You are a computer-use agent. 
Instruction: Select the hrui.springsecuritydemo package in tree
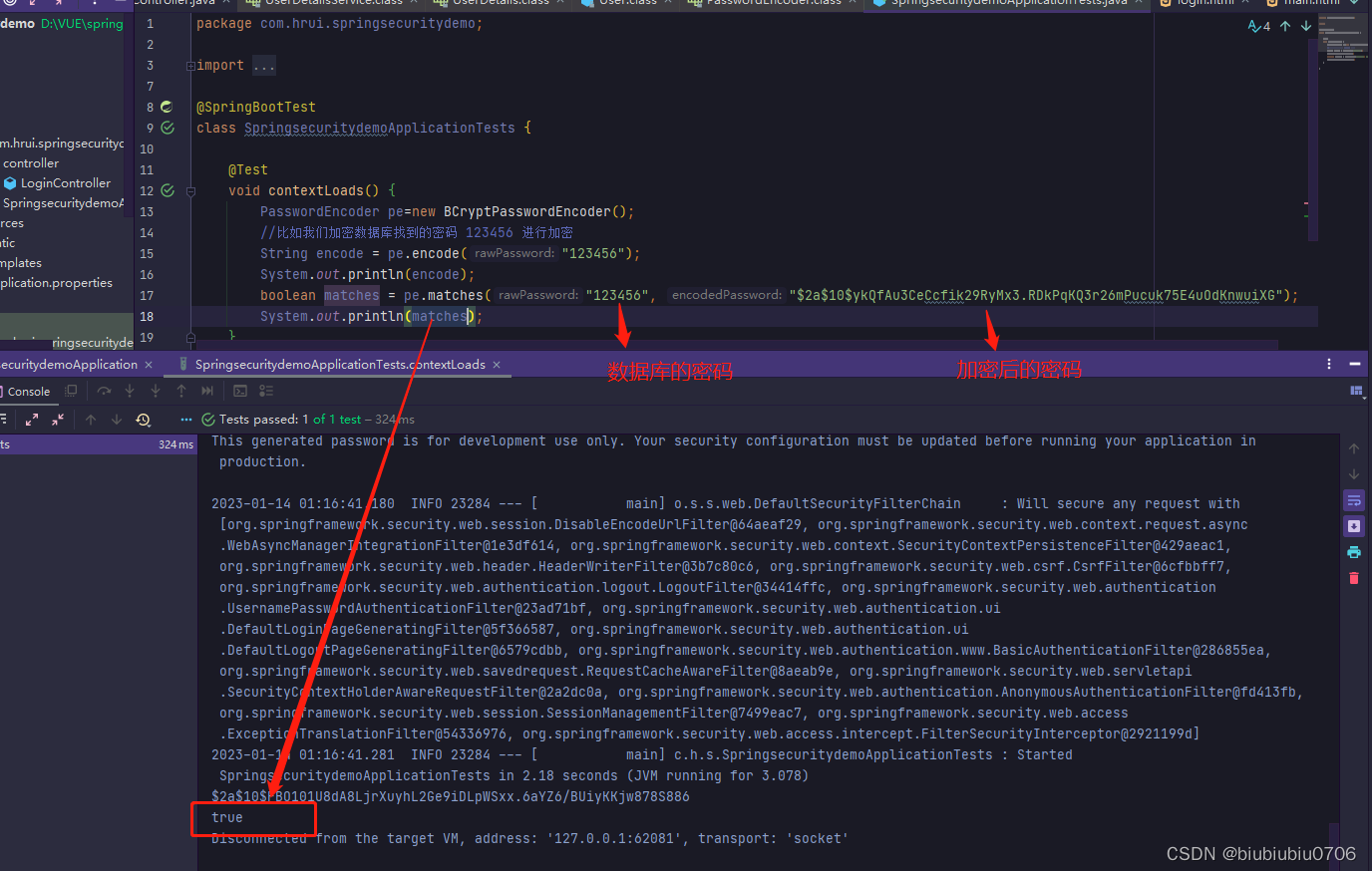(62, 144)
